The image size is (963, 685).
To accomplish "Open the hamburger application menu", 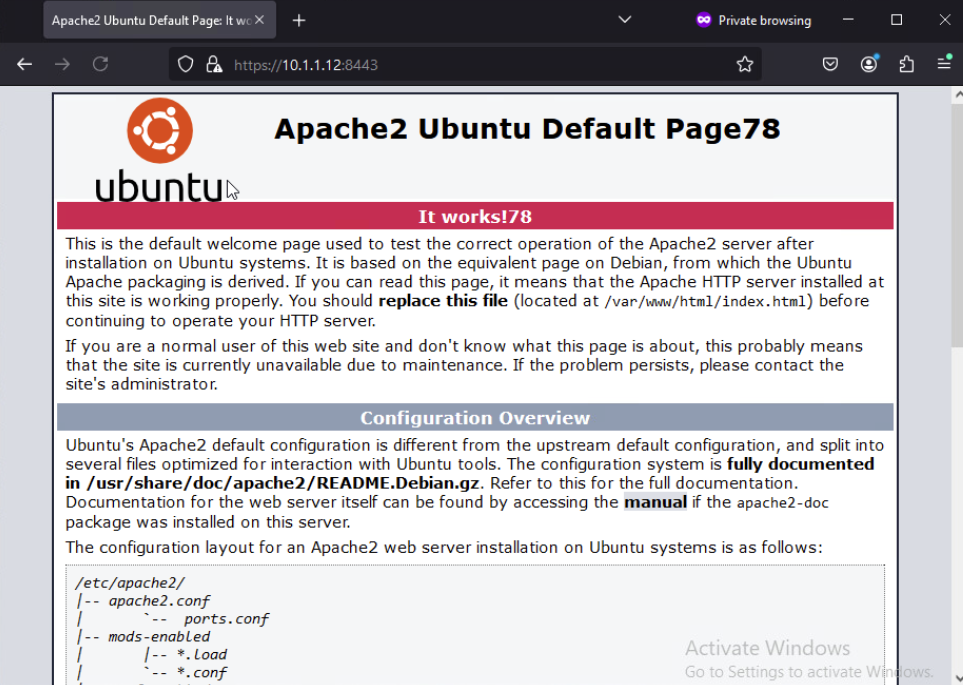I will [944, 63].
